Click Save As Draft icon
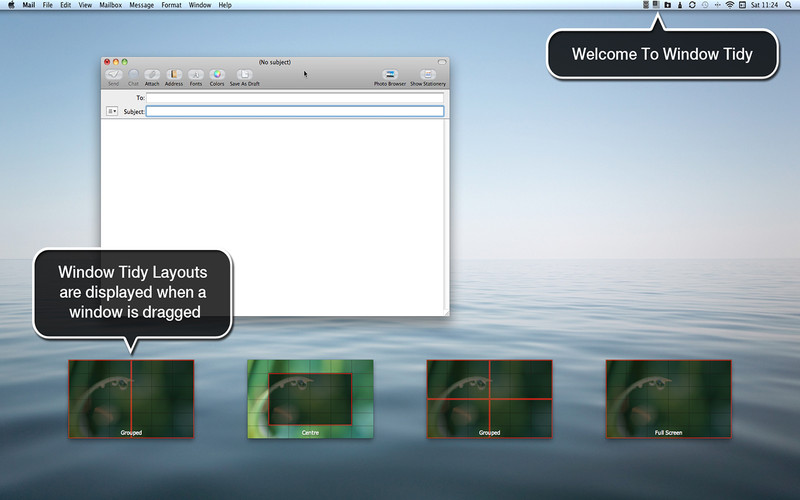 (244, 75)
